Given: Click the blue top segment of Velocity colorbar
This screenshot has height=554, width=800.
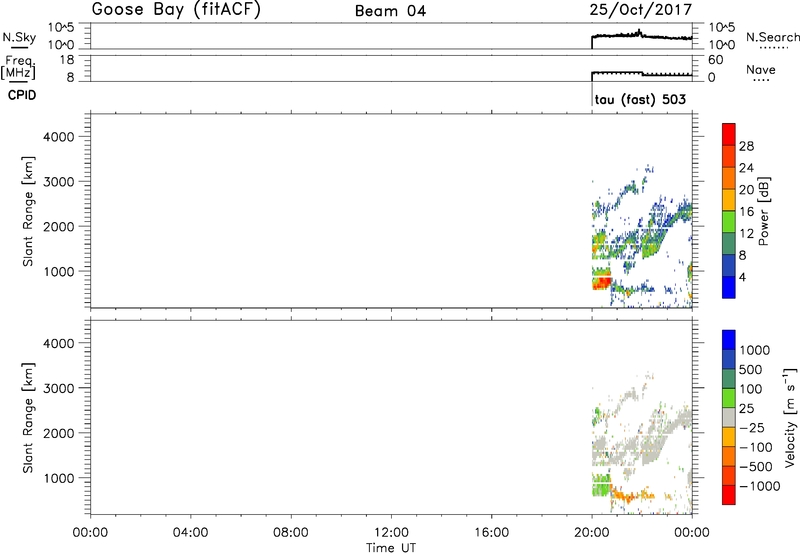Looking at the screenshot, I should [729, 340].
